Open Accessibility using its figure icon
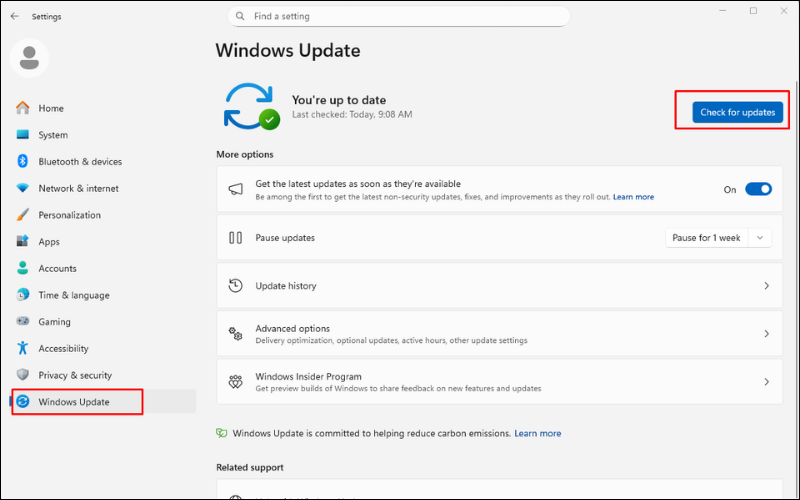Image resolution: width=800 pixels, height=500 pixels. click(x=23, y=348)
